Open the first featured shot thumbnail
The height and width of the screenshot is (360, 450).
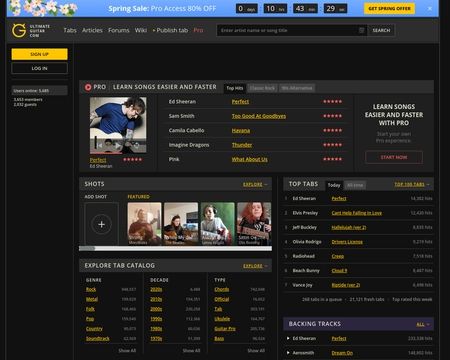tap(144, 224)
